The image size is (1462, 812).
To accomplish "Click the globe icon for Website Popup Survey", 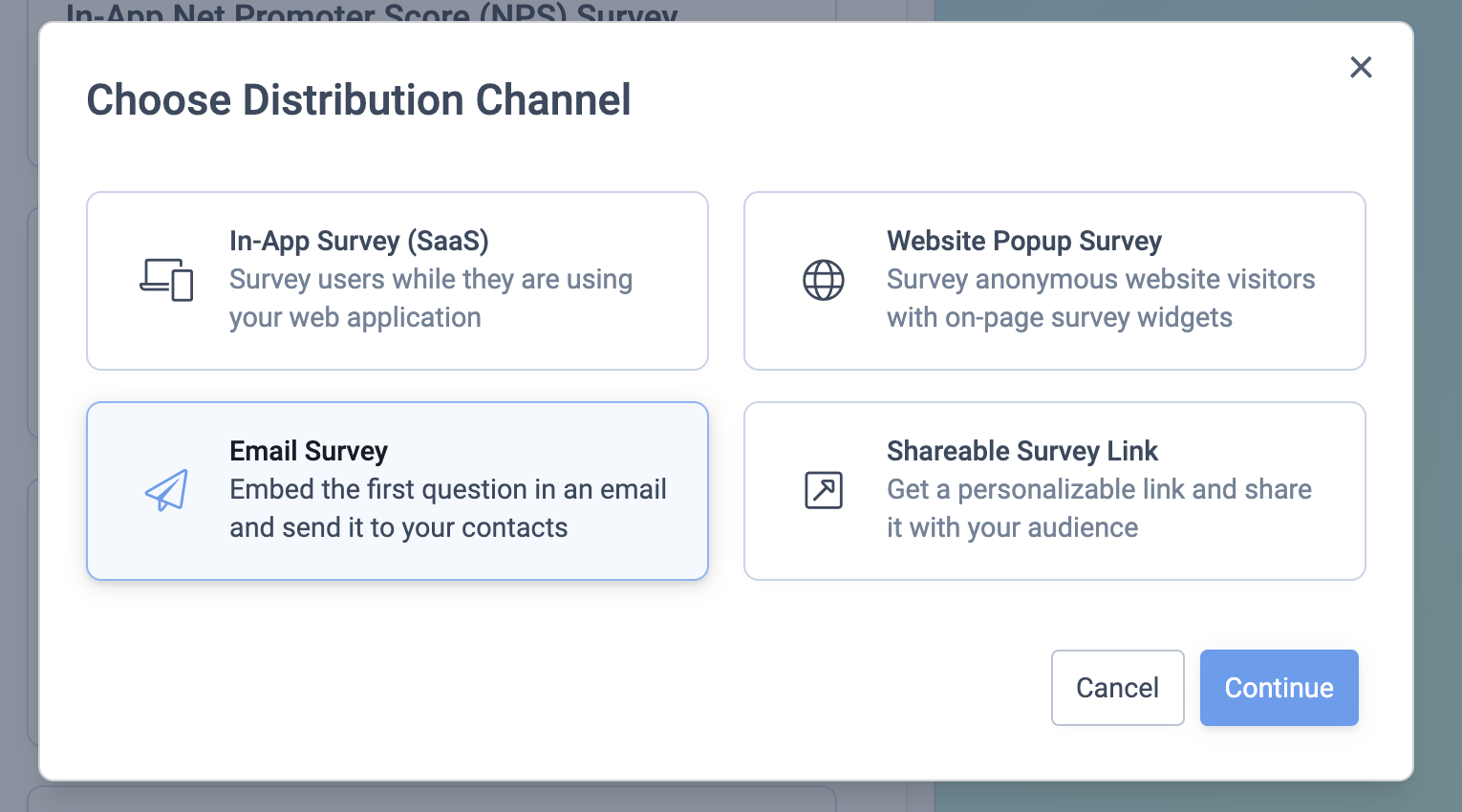I will 823,280.
